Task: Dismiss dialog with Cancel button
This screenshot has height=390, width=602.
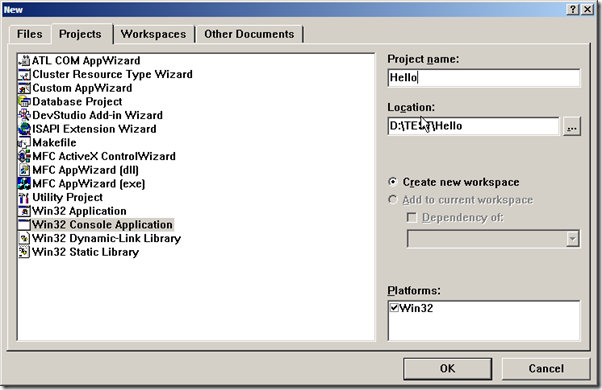Action: [x=546, y=369]
